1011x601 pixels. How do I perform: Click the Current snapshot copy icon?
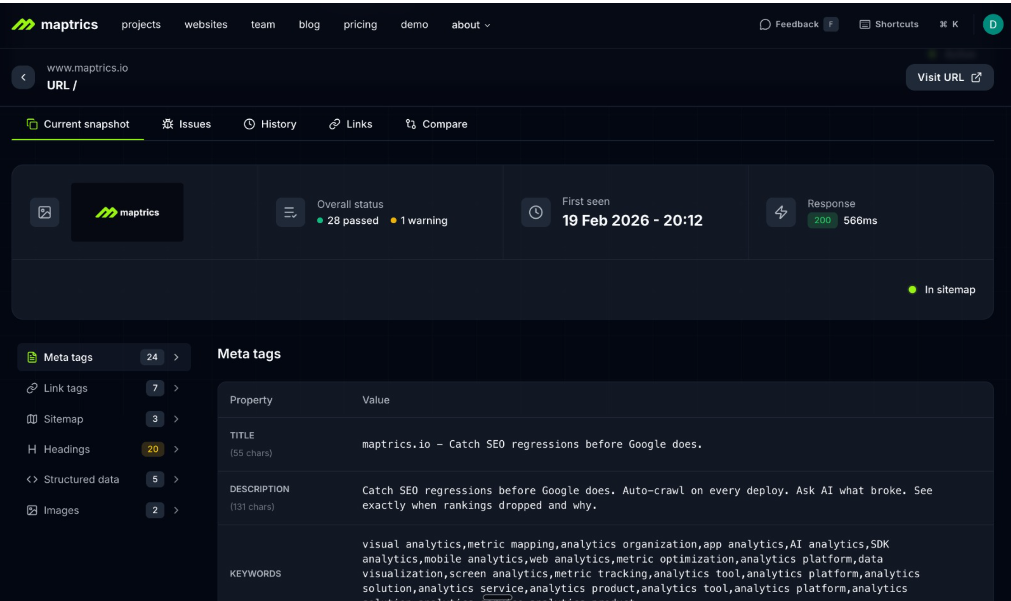point(32,124)
